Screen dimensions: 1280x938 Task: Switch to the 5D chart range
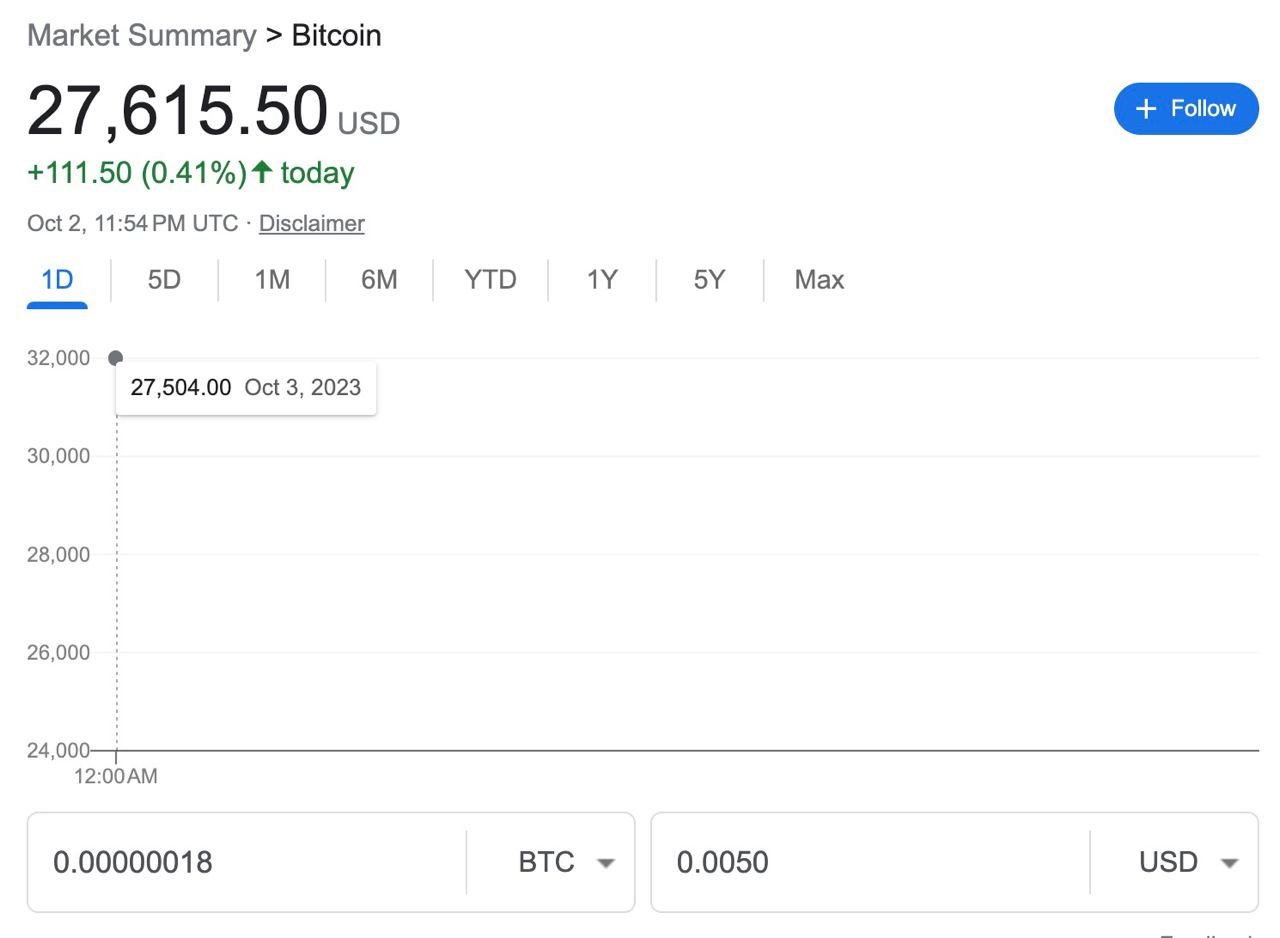(x=164, y=280)
